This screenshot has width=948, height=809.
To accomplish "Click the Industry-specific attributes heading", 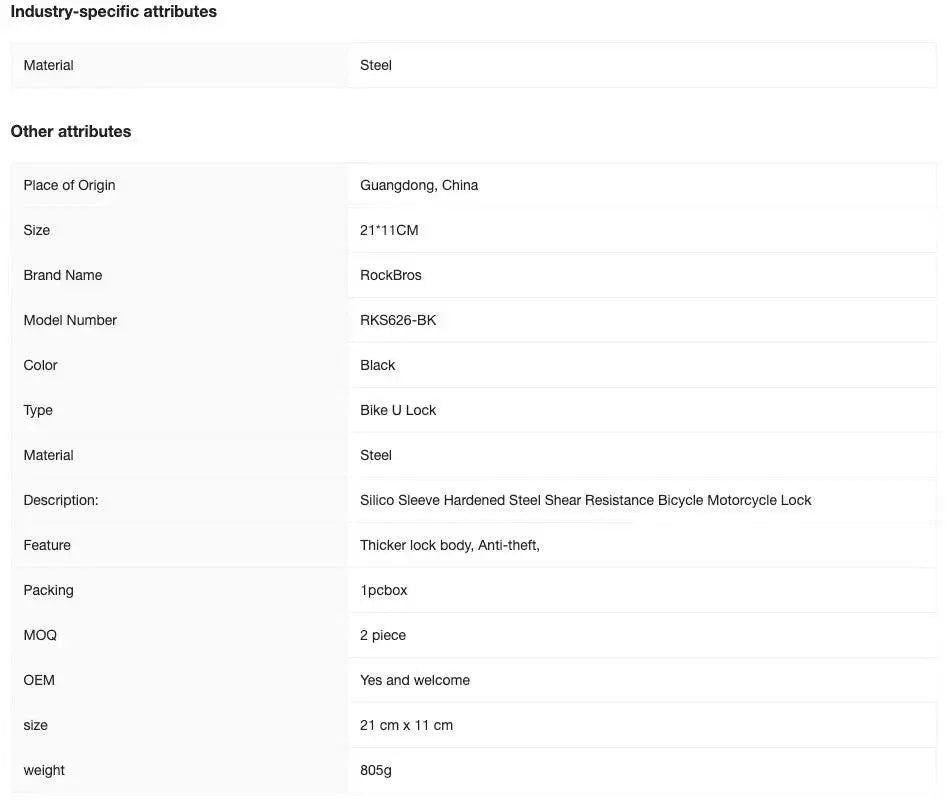I will coord(113,12).
